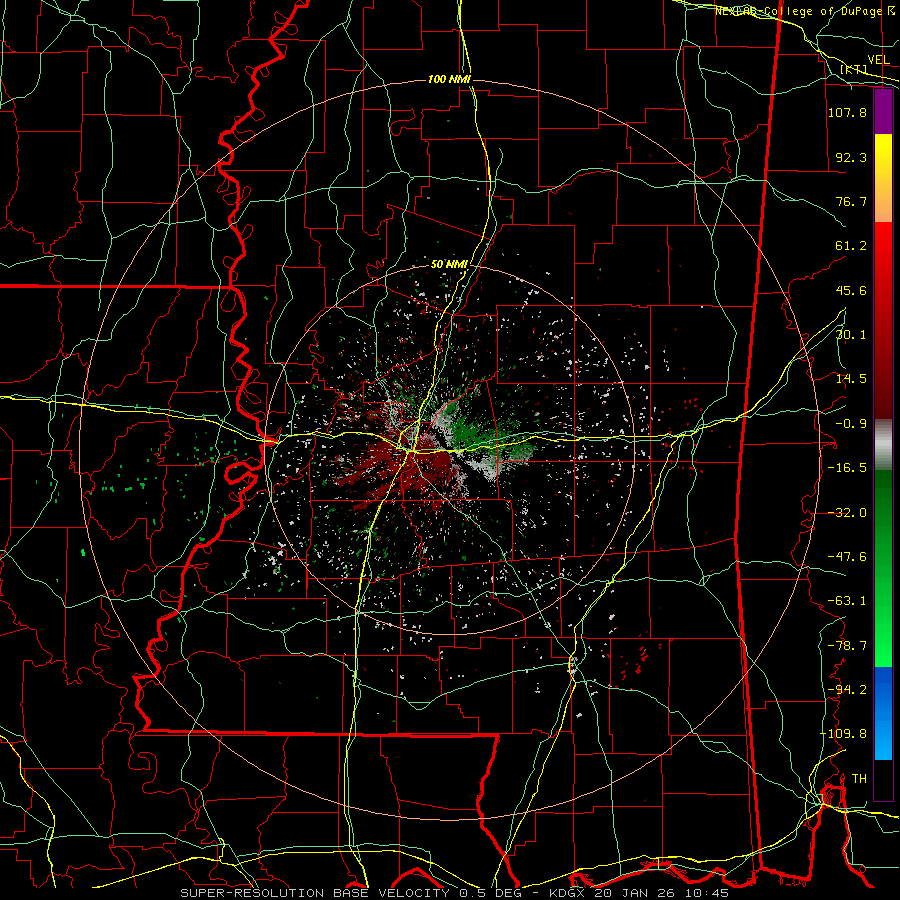The image size is (900, 900).
Task: Click the VEL legend title
Action: coord(879,59)
